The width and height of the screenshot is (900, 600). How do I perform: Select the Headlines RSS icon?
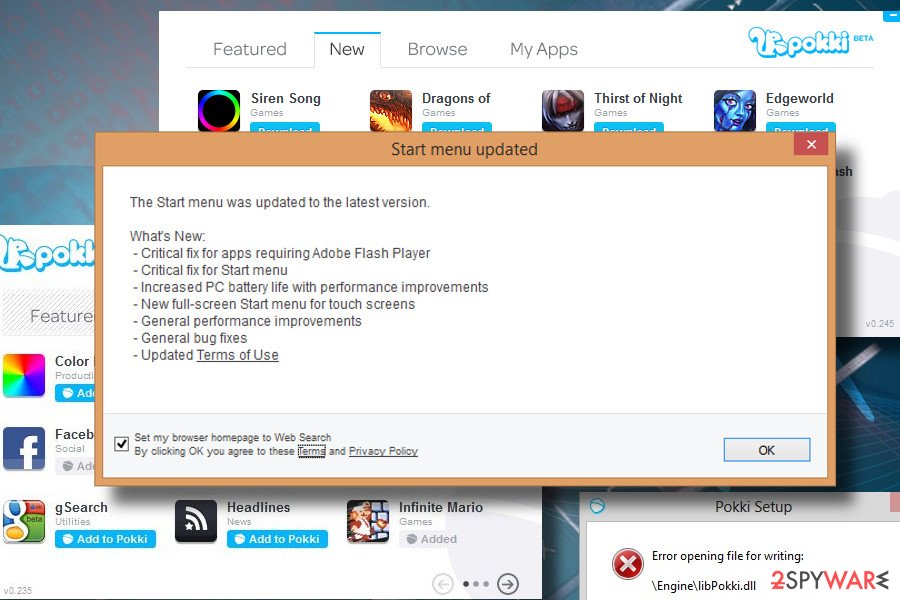tap(196, 521)
